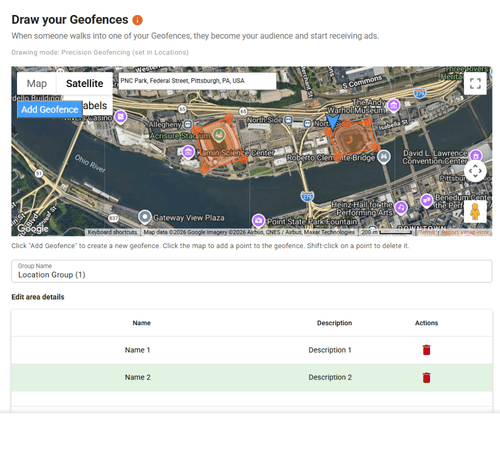
Task: Click the Point State Park Fountain pin
Action: pyautogui.click(x=258, y=221)
